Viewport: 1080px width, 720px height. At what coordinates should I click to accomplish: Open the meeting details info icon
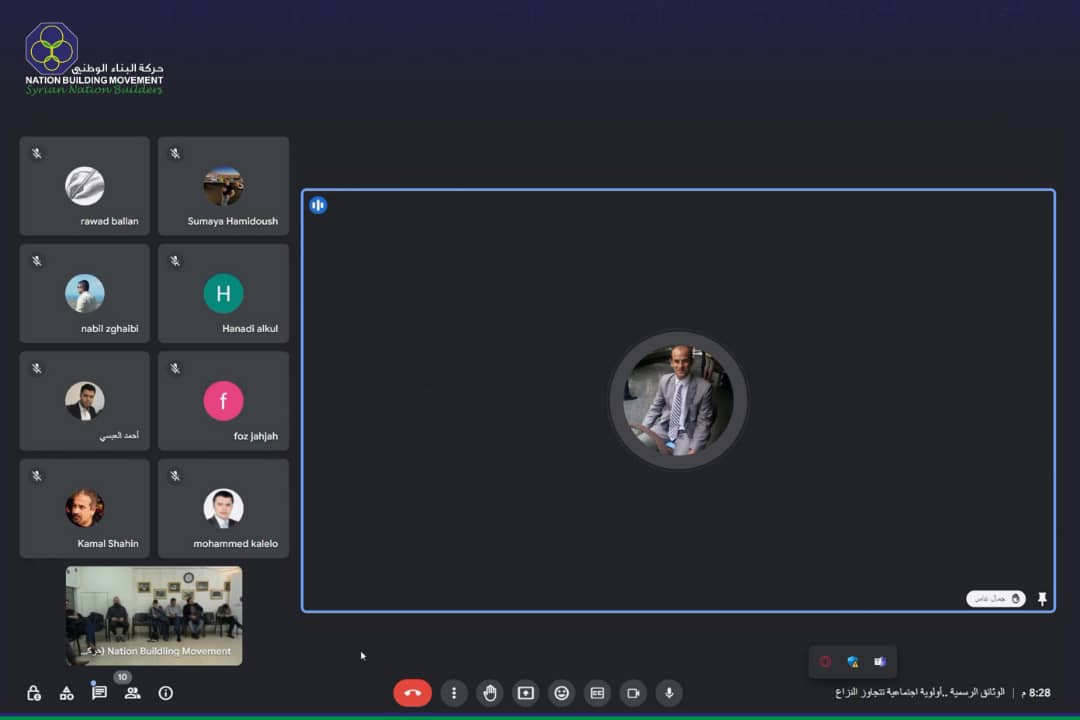pos(166,693)
